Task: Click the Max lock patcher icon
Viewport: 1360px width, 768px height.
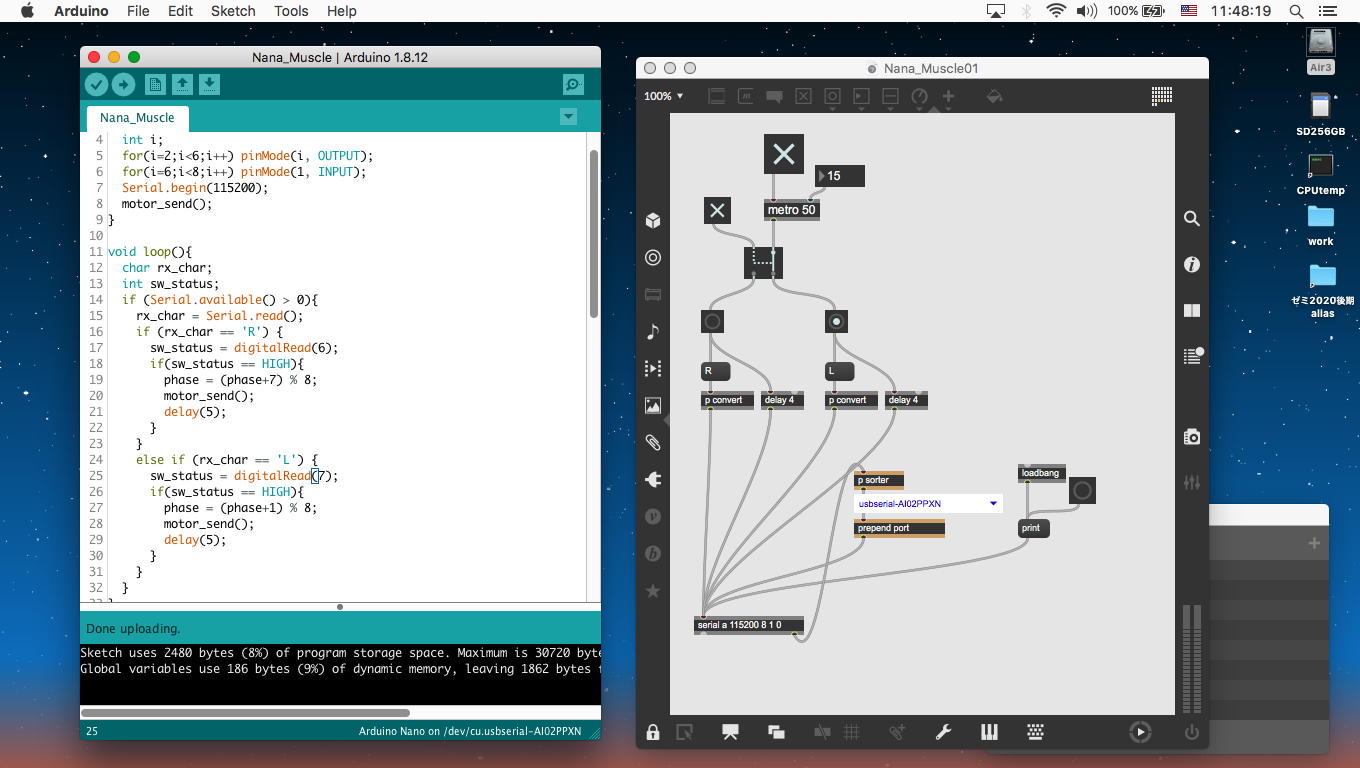Action: click(652, 732)
